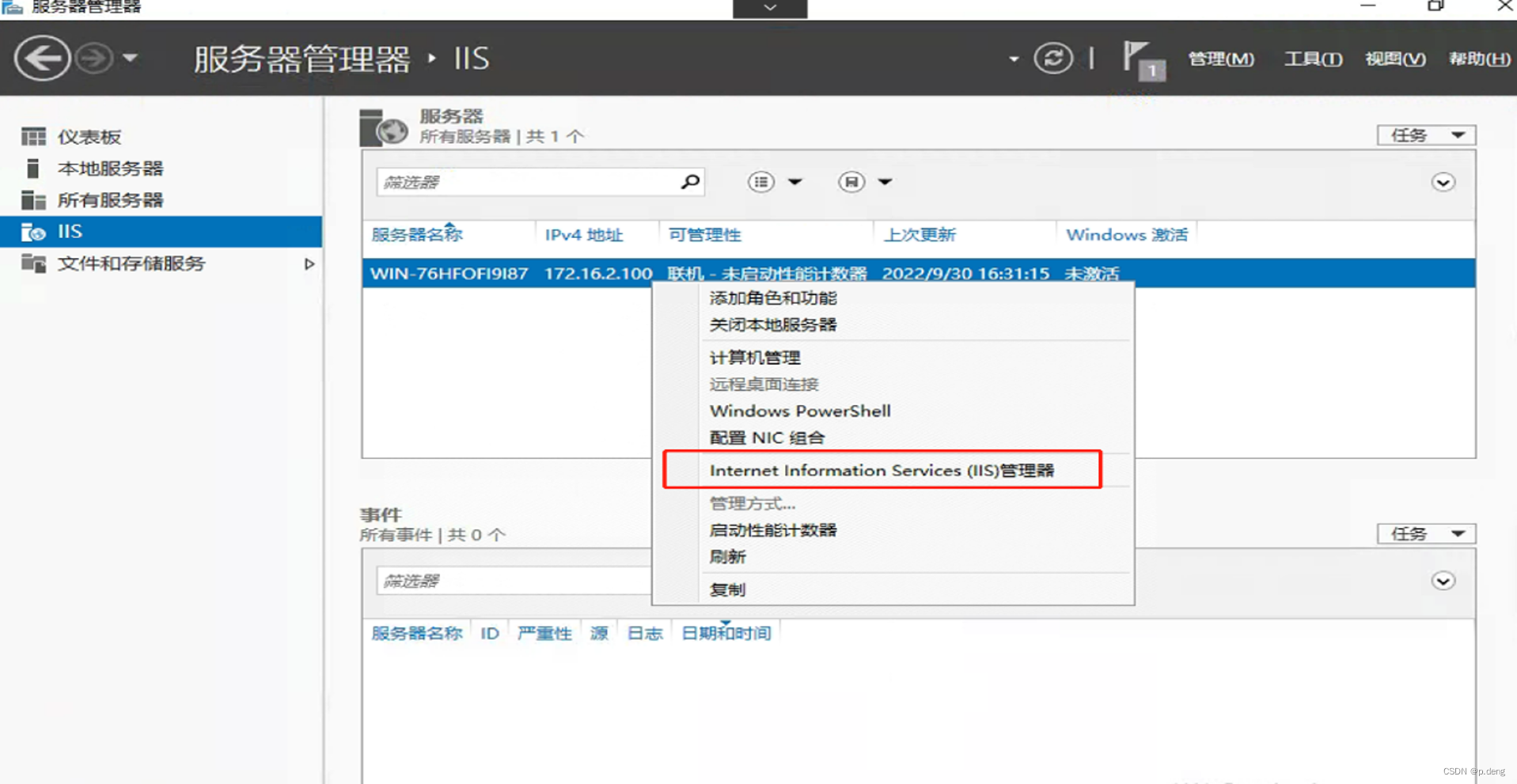Sort events by 服务器名称 column
Screen dimensions: 1517x784
(417, 634)
